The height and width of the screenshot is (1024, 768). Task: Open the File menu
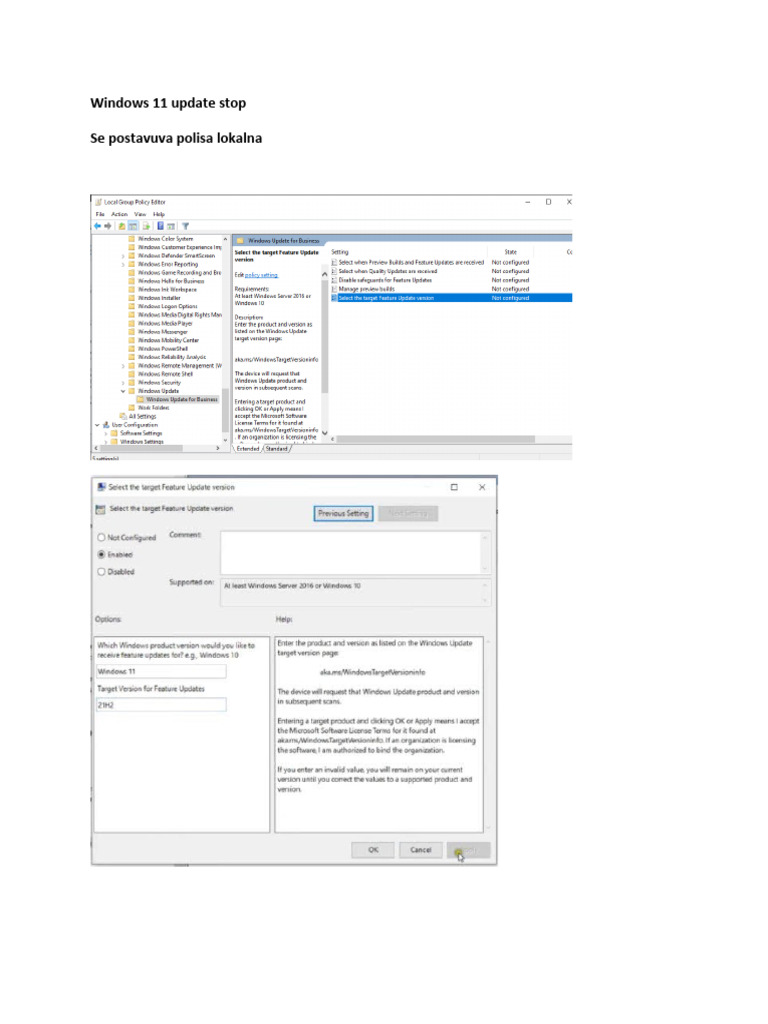coord(100,214)
